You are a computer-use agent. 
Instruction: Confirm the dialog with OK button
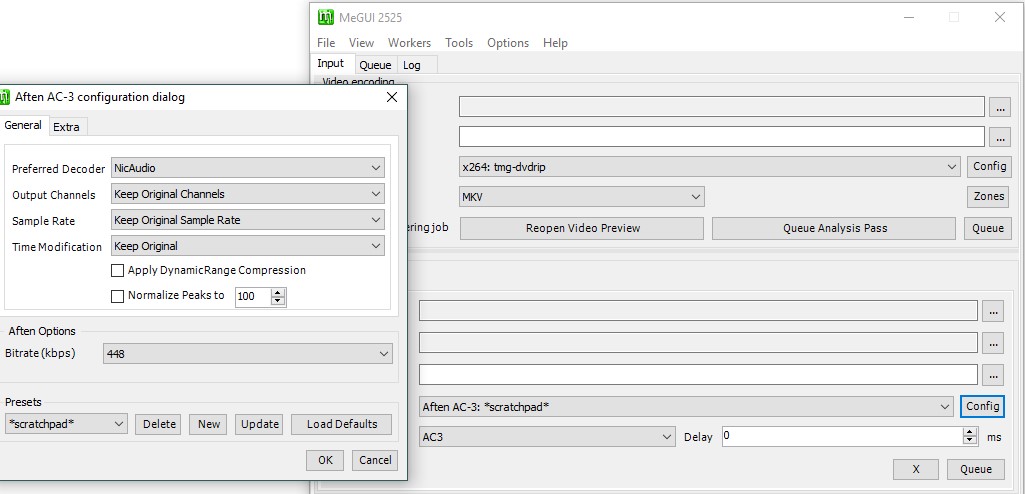click(x=325, y=460)
